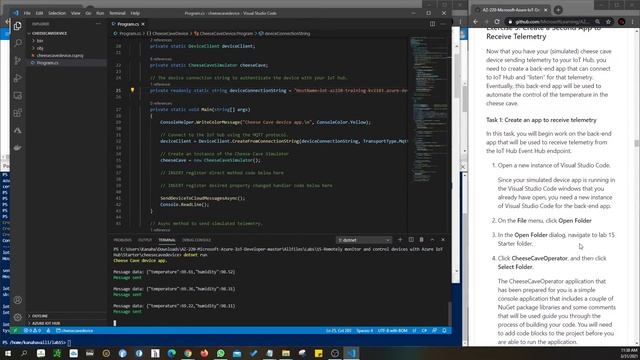This screenshot has width=640, height=360.
Task: Open the Source Control view
Action: 18,60
